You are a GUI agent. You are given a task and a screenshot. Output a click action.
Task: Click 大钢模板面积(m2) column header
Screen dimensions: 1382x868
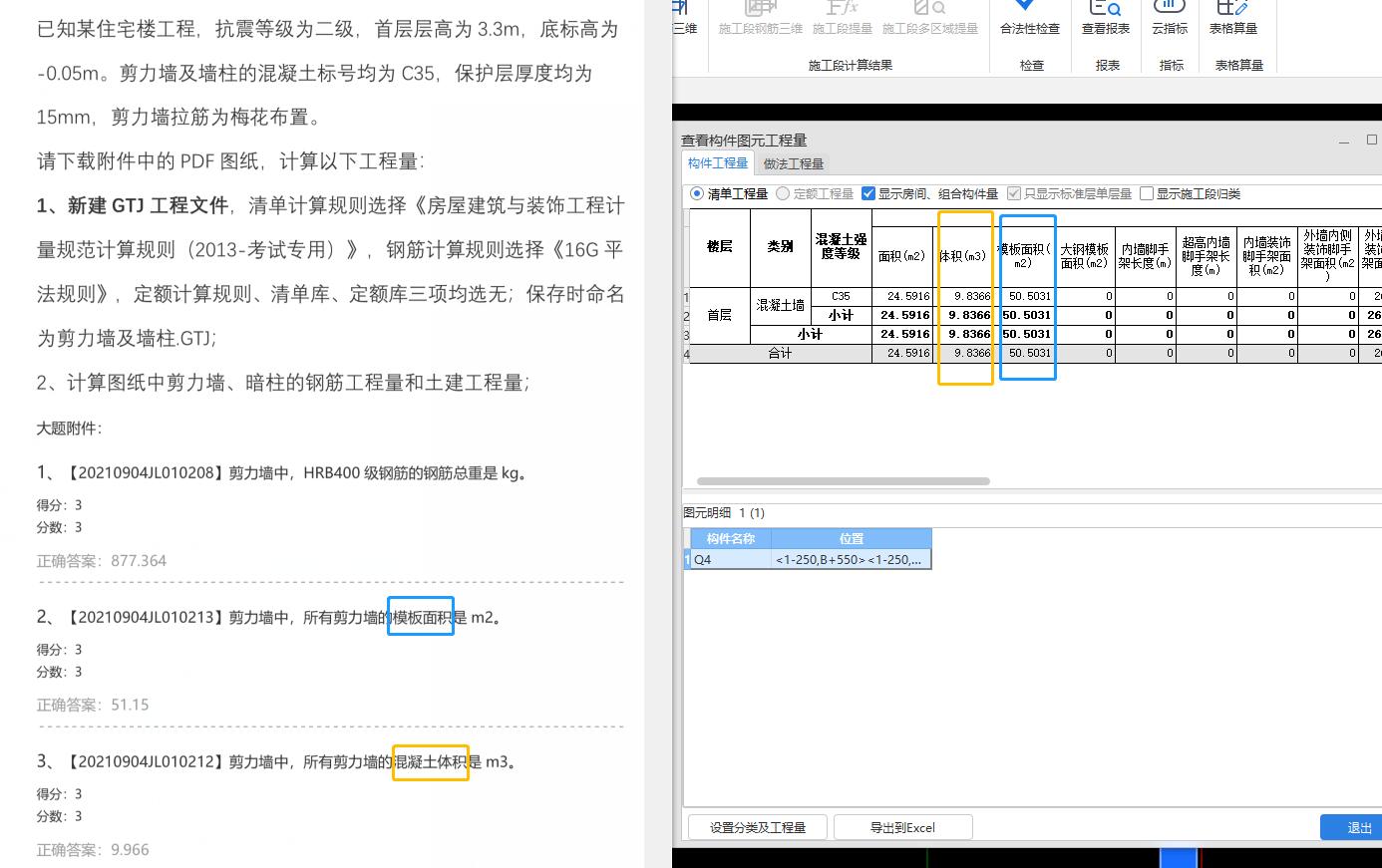click(1084, 256)
